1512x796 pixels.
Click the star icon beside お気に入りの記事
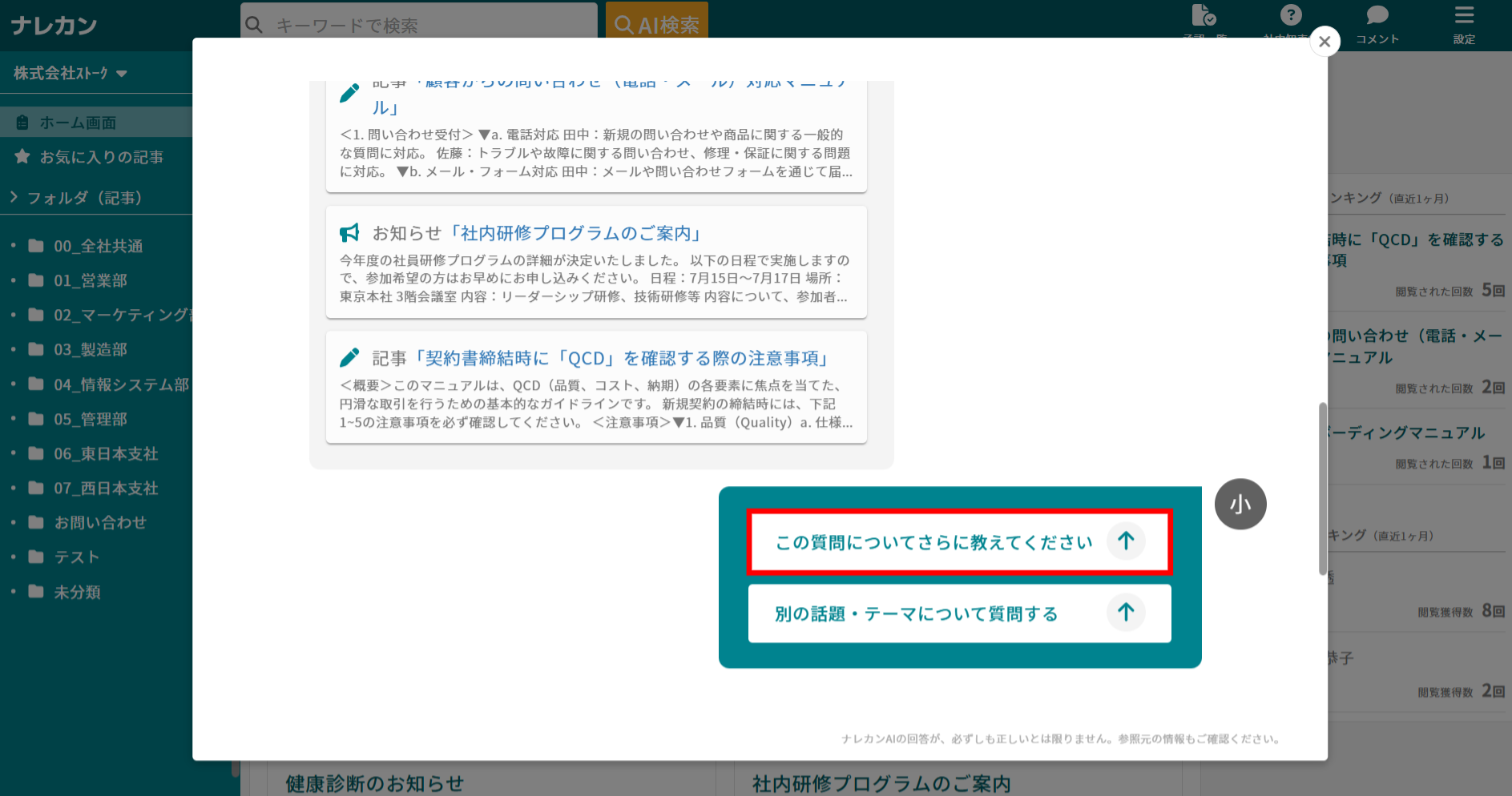[x=22, y=157]
